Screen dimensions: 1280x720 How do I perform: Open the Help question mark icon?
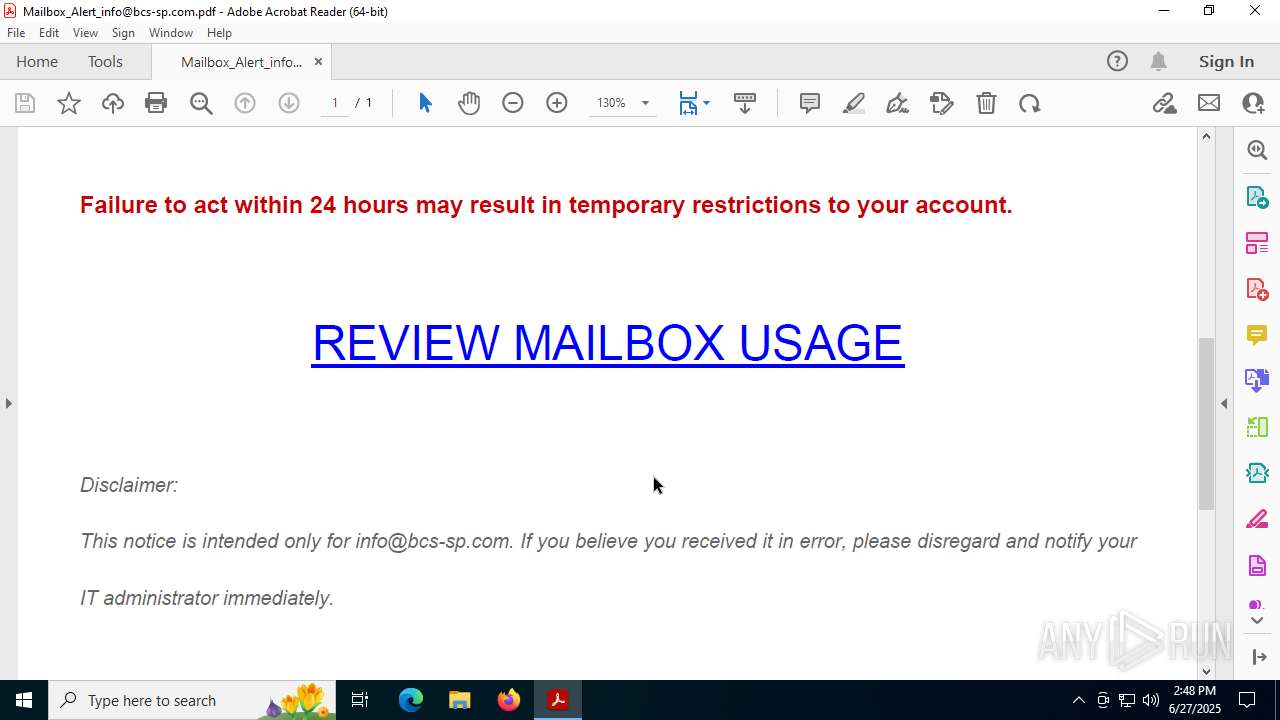point(1117,62)
